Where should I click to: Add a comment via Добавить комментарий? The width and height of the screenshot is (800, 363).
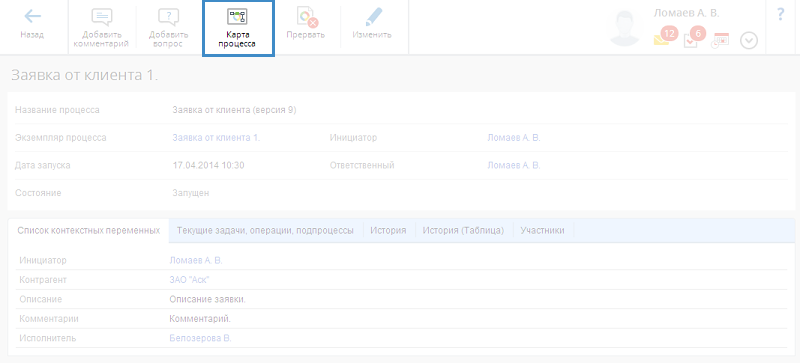click(101, 28)
